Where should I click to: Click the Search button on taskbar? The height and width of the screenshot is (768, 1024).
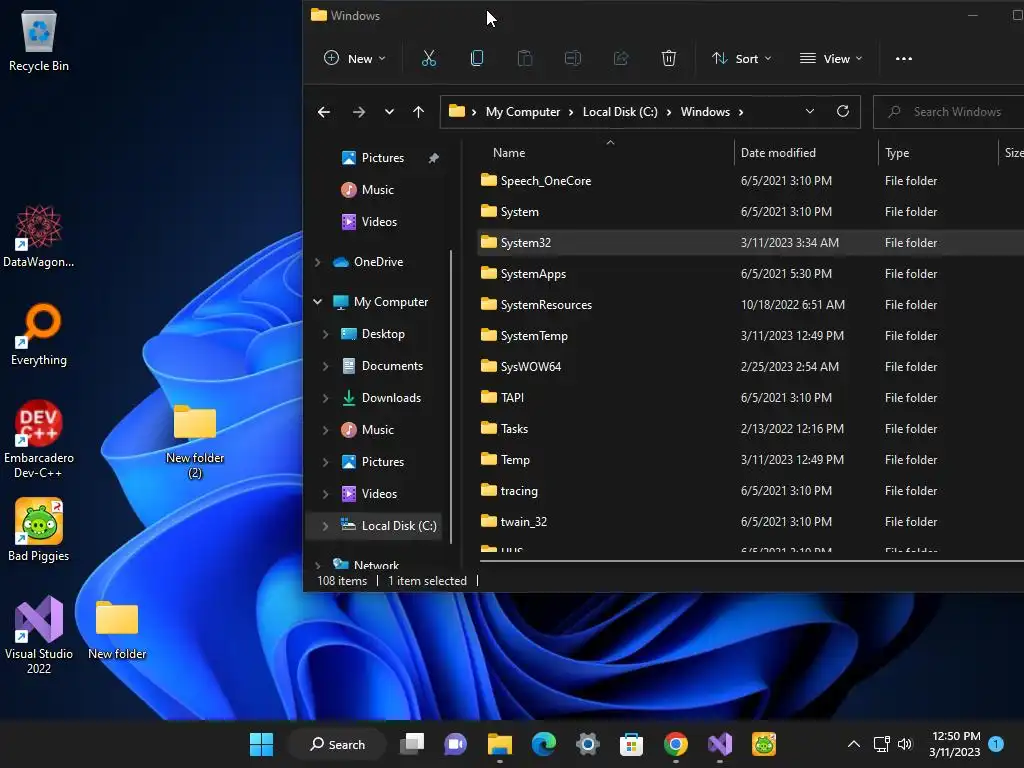pos(338,744)
